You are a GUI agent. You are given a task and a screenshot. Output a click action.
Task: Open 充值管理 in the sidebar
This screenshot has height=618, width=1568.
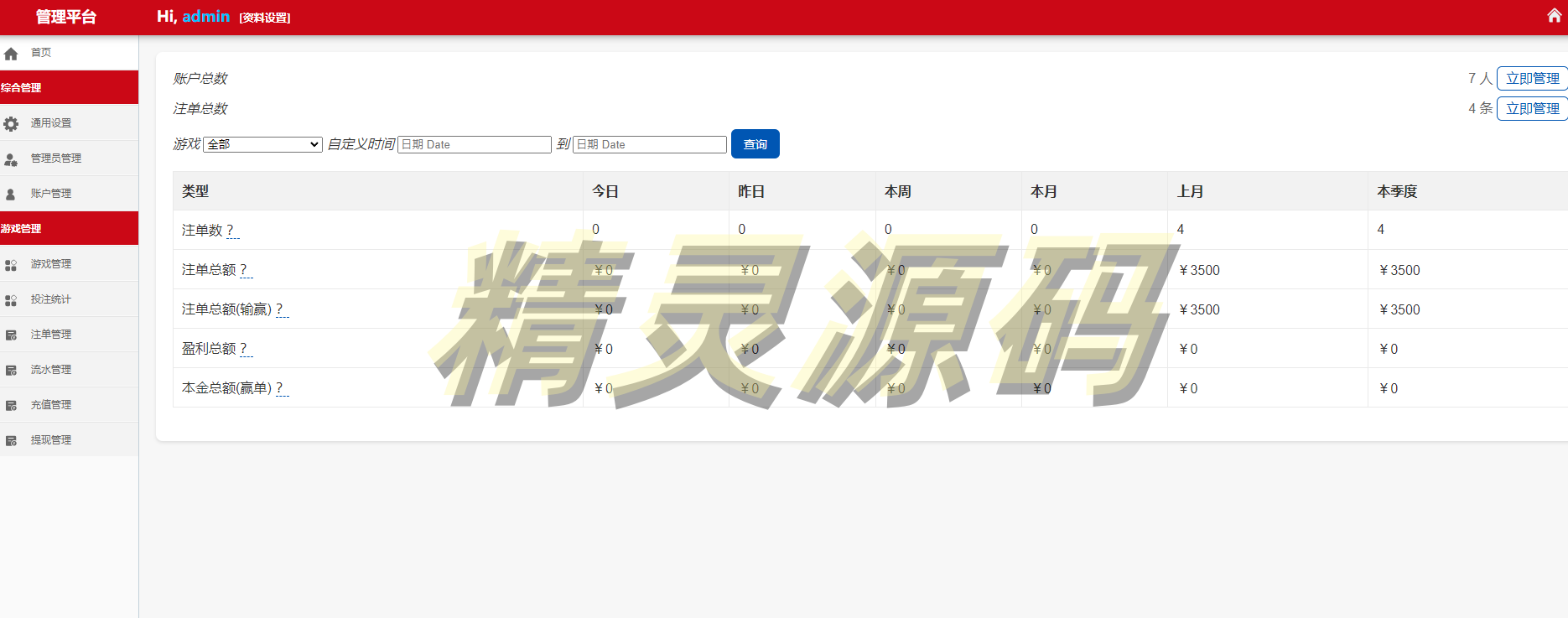(x=51, y=405)
